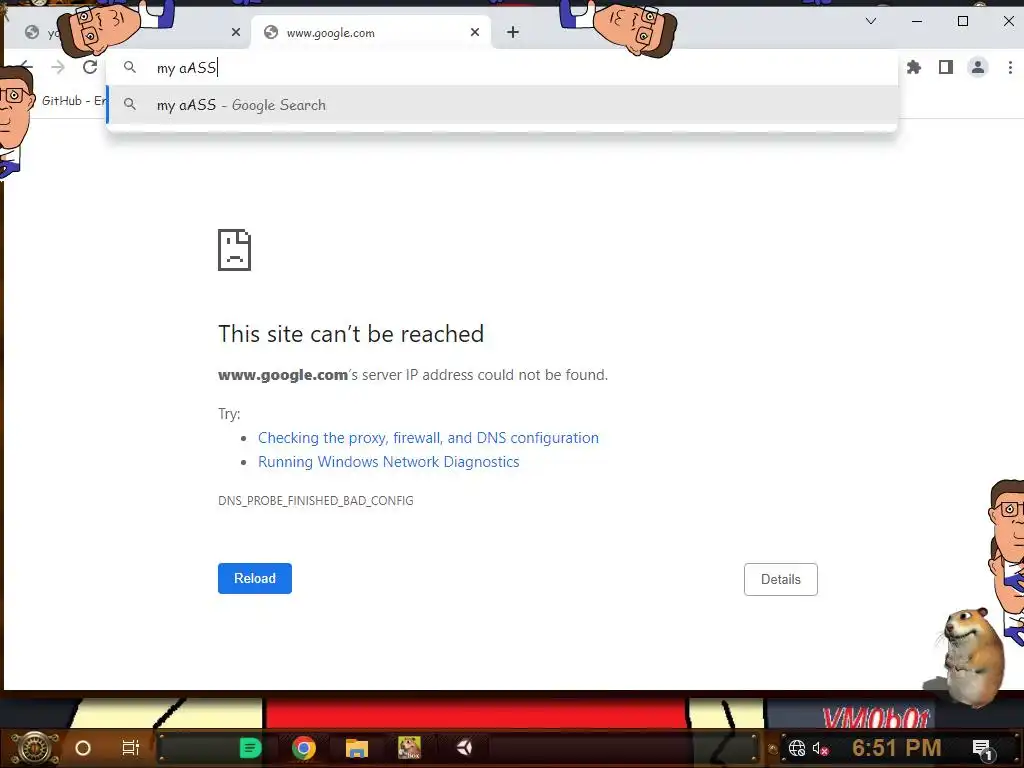Open Unity icon on the taskbar
This screenshot has height=768, width=1024.
click(x=464, y=748)
